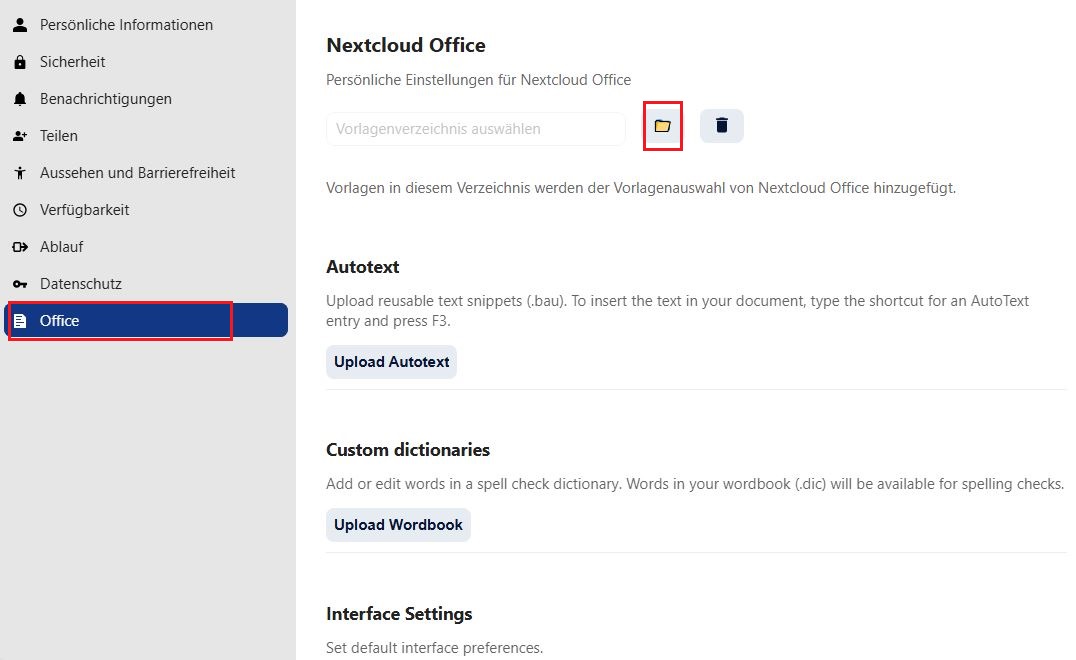Focus the Vorlagenverzeichnis auswählen field
Screen dimensions: 1076x660
click(x=475, y=129)
